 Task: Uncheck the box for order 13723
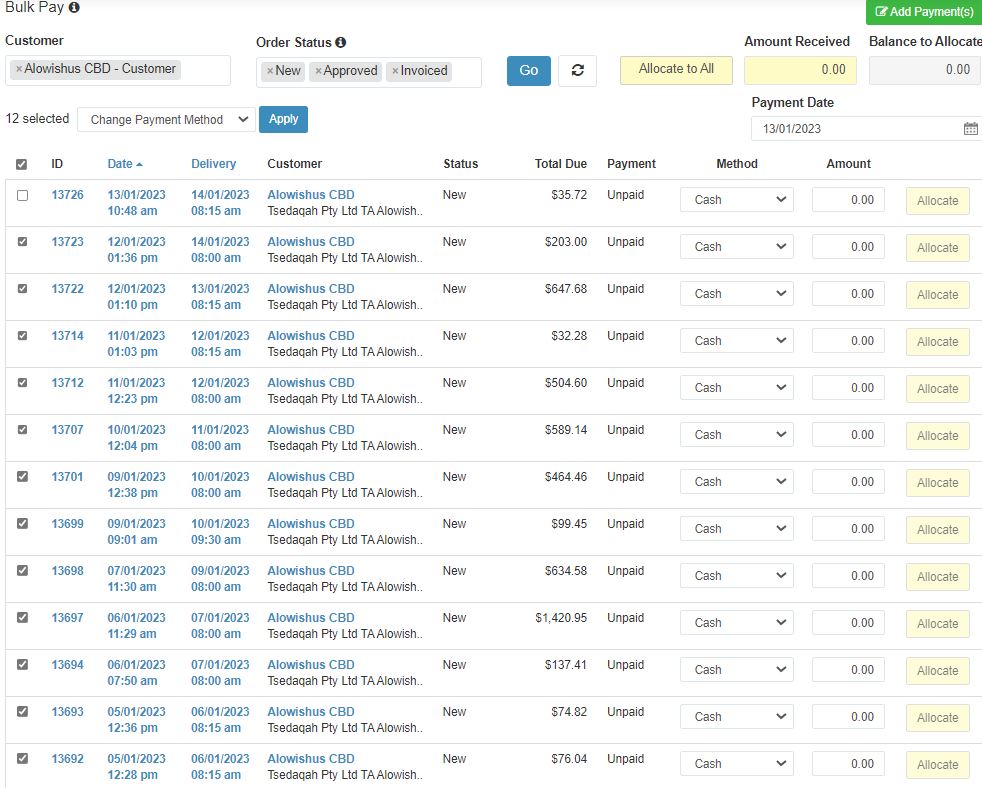pyautogui.click(x=23, y=242)
